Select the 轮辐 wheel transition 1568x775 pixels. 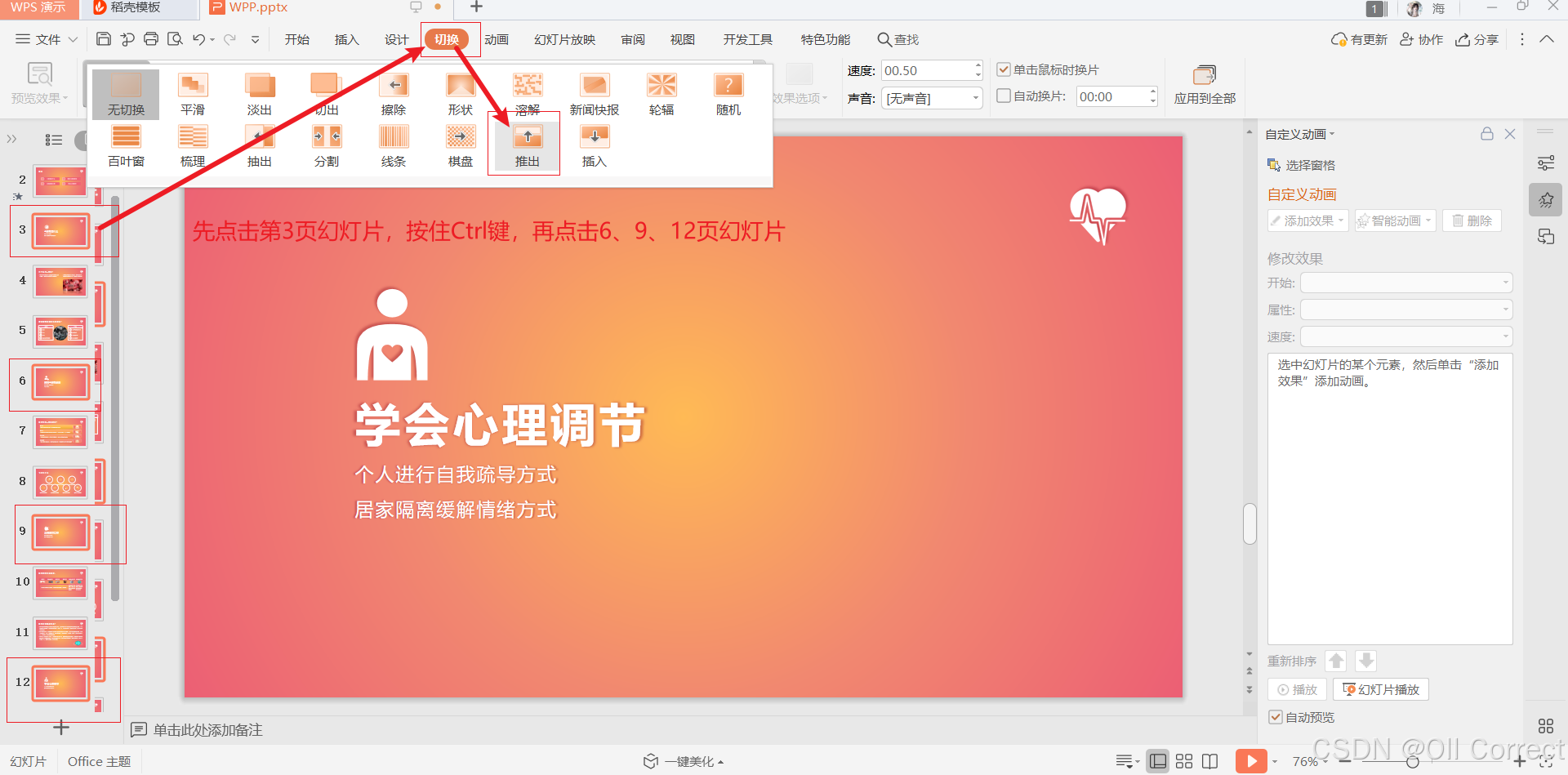[x=661, y=94]
